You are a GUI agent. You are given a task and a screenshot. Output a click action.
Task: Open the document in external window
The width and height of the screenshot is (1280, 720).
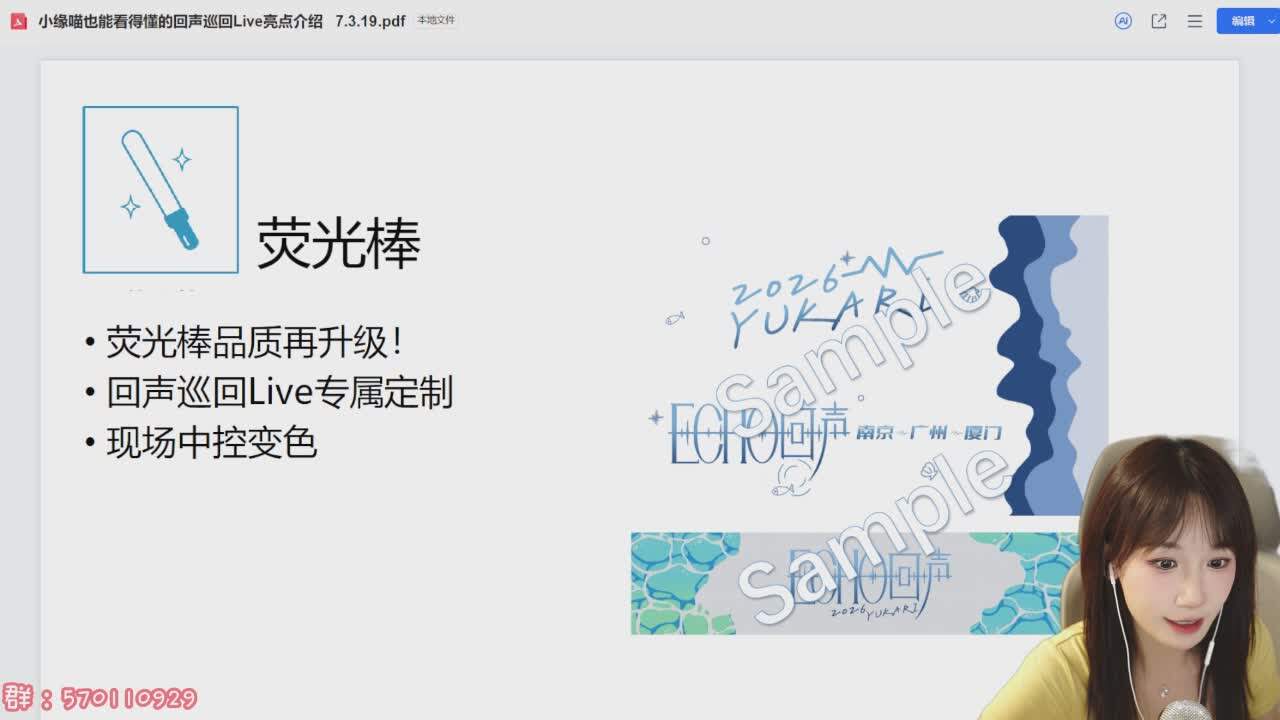click(1159, 21)
